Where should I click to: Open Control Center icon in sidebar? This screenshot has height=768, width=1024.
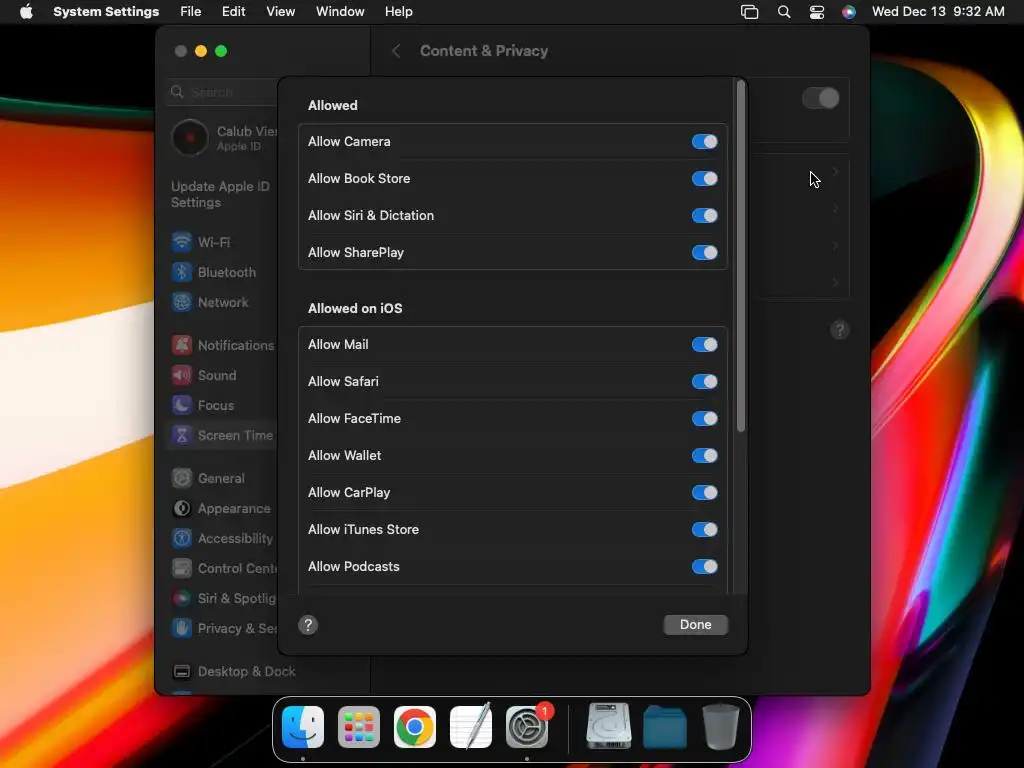(x=182, y=568)
